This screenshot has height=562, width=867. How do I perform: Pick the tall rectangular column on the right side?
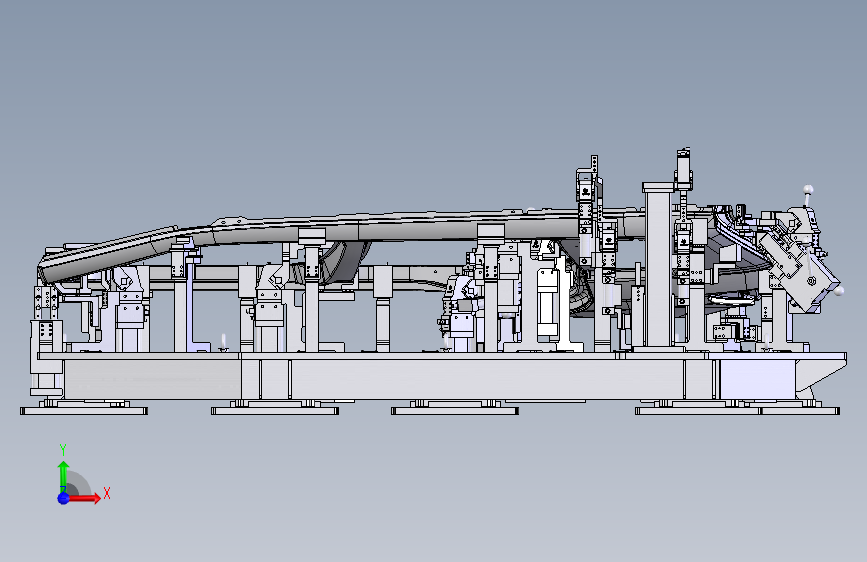659,266
